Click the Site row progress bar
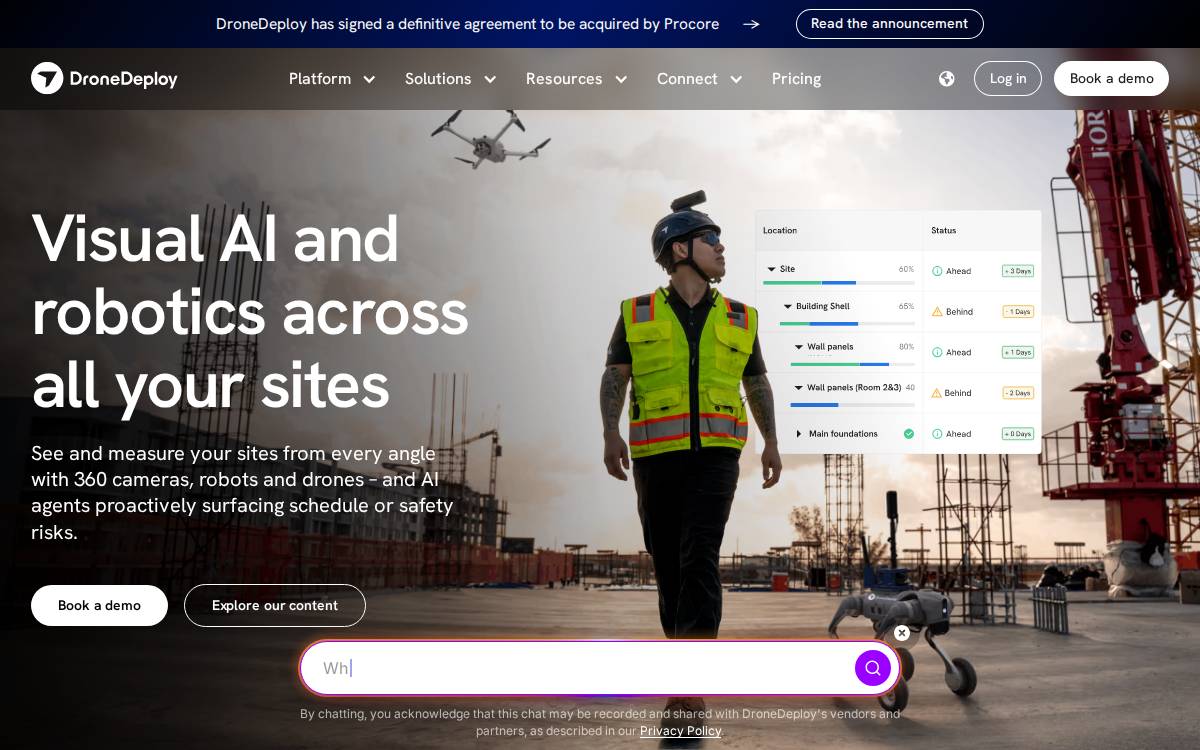Image resolution: width=1200 pixels, height=750 pixels. 838,283
